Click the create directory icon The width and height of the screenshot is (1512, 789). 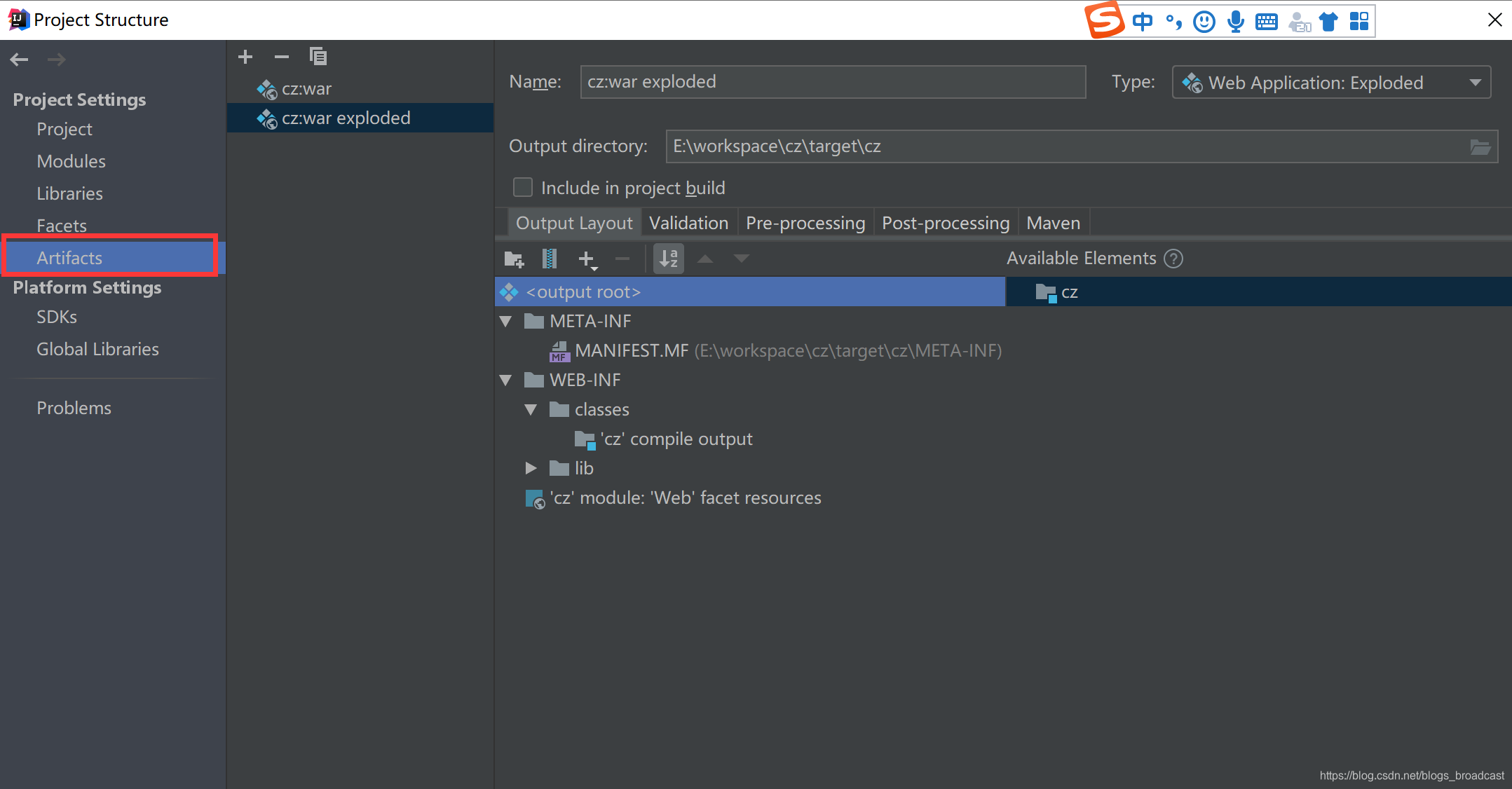pos(514,259)
